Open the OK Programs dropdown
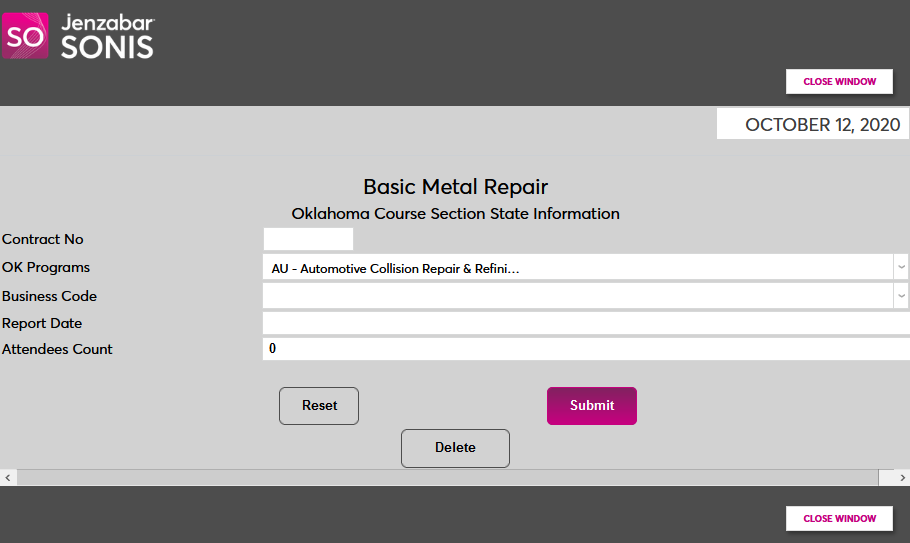 coord(585,268)
